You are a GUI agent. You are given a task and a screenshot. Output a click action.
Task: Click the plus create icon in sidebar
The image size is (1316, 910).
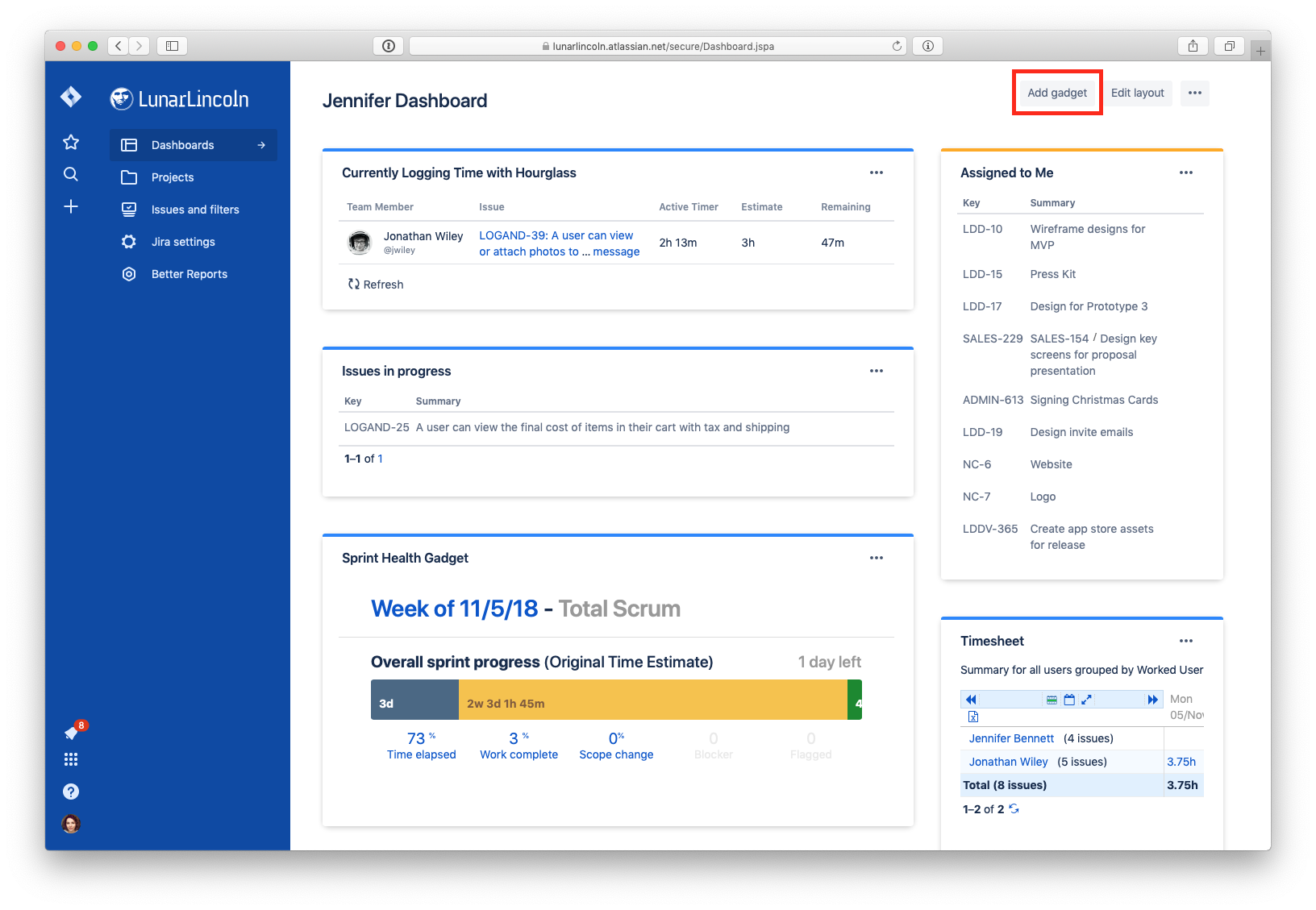point(71,206)
